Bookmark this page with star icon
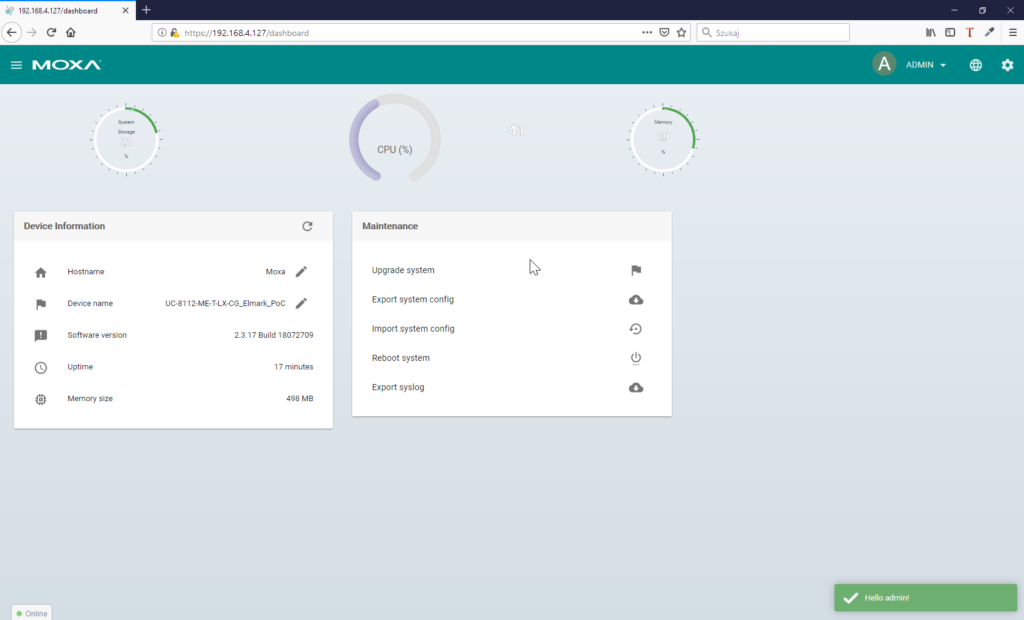This screenshot has width=1024, height=620. [681, 32]
